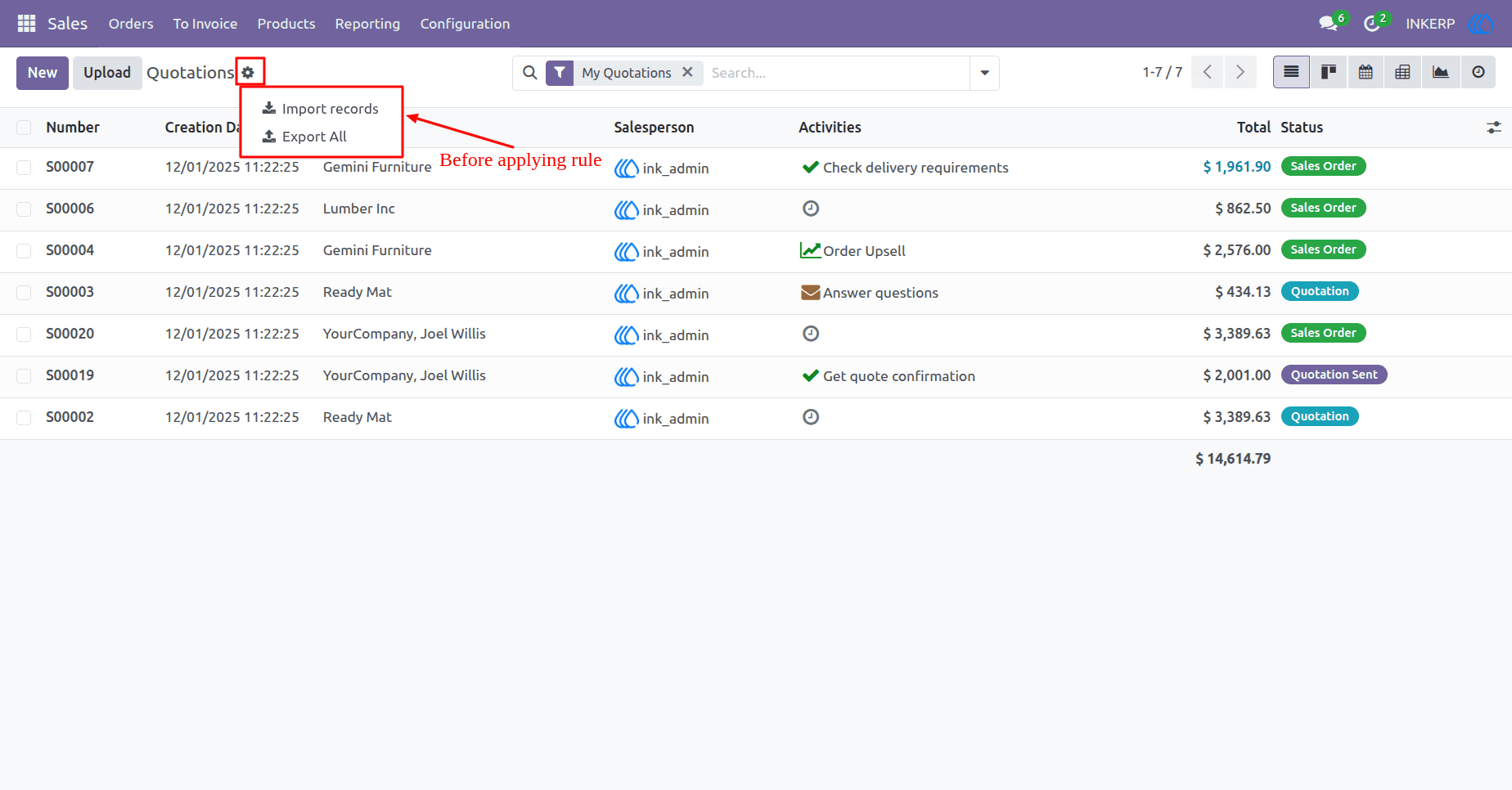Image resolution: width=1512 pixels, height=790 pixels.
Task: Tick the checkbox for S00007
Action: pyautogui.click(x=24, y=168)
